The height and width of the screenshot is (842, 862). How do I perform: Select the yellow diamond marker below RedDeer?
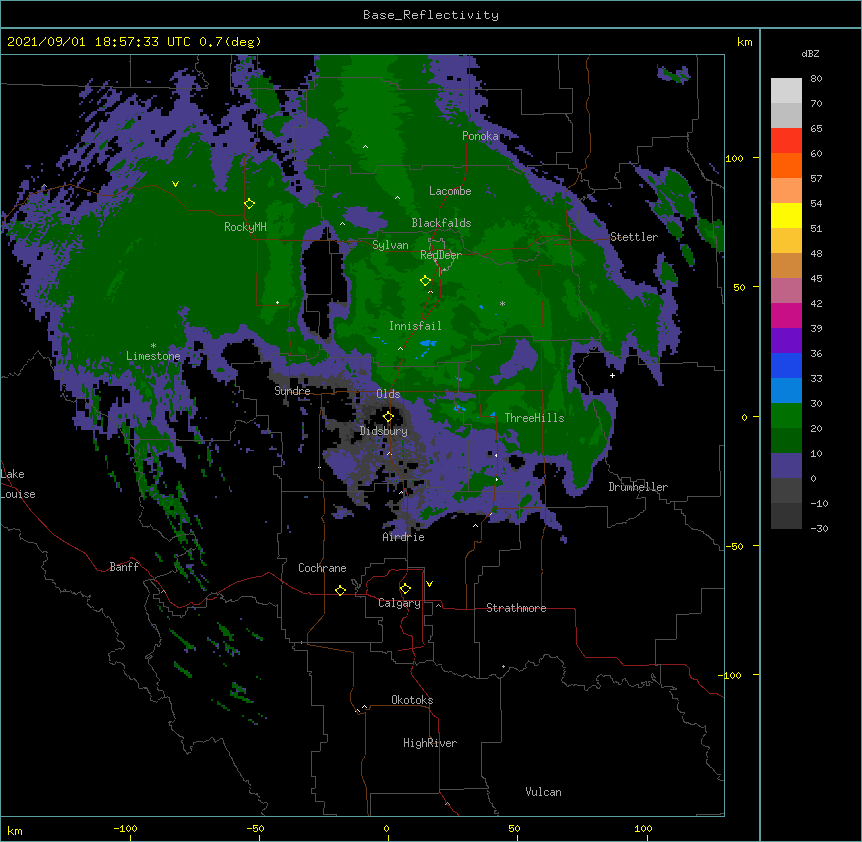[425, 281]
